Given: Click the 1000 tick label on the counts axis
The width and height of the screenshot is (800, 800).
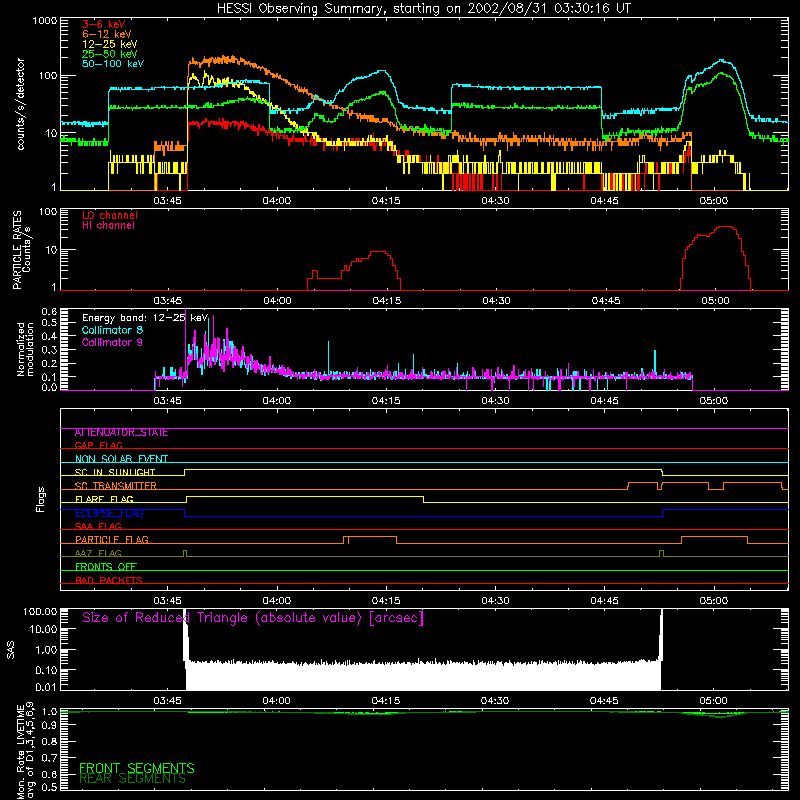Looking at the screenshot, I should (x=45, y=21).
